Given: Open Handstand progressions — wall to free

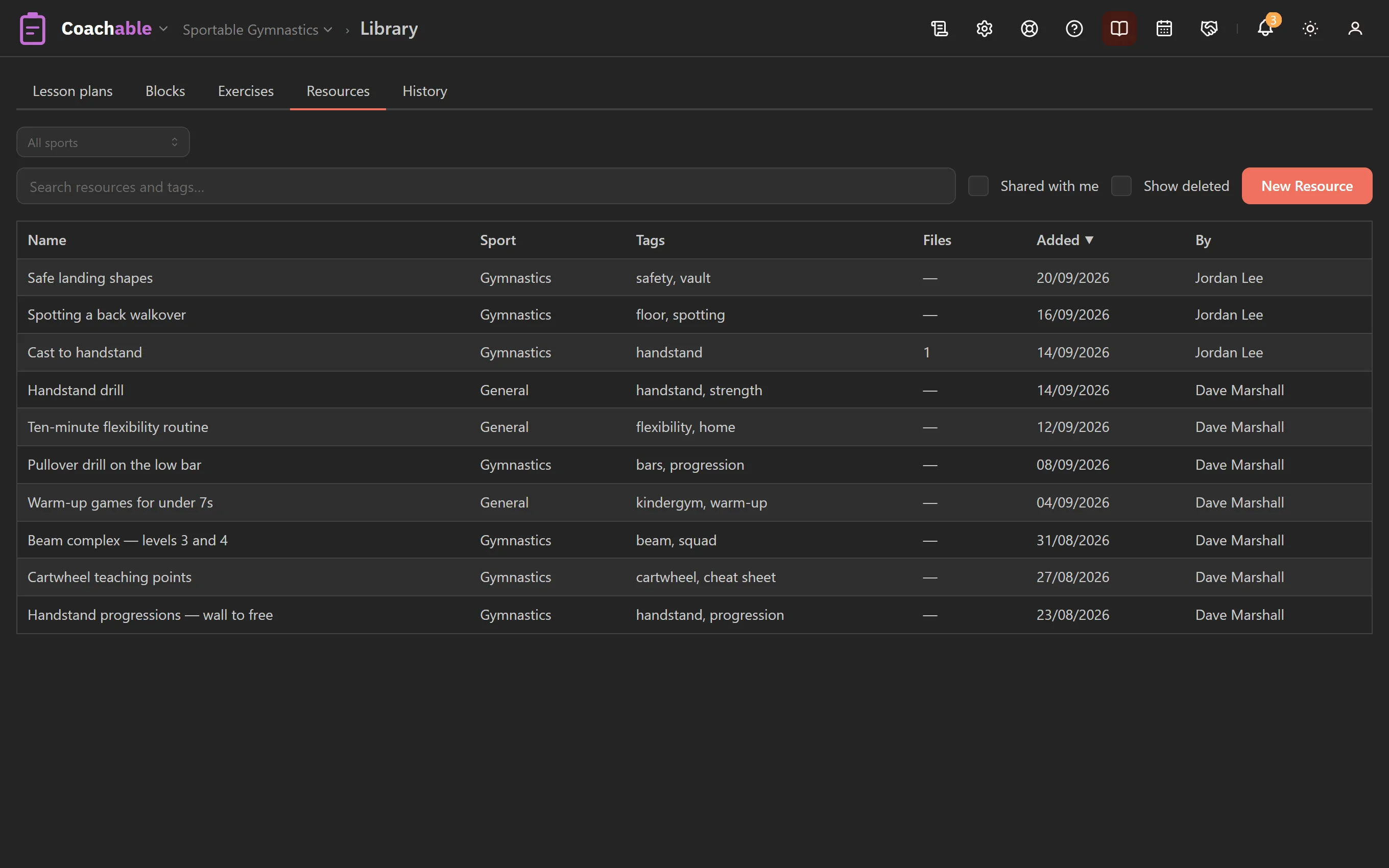Looking at the screenshot, I should [694, 615].
